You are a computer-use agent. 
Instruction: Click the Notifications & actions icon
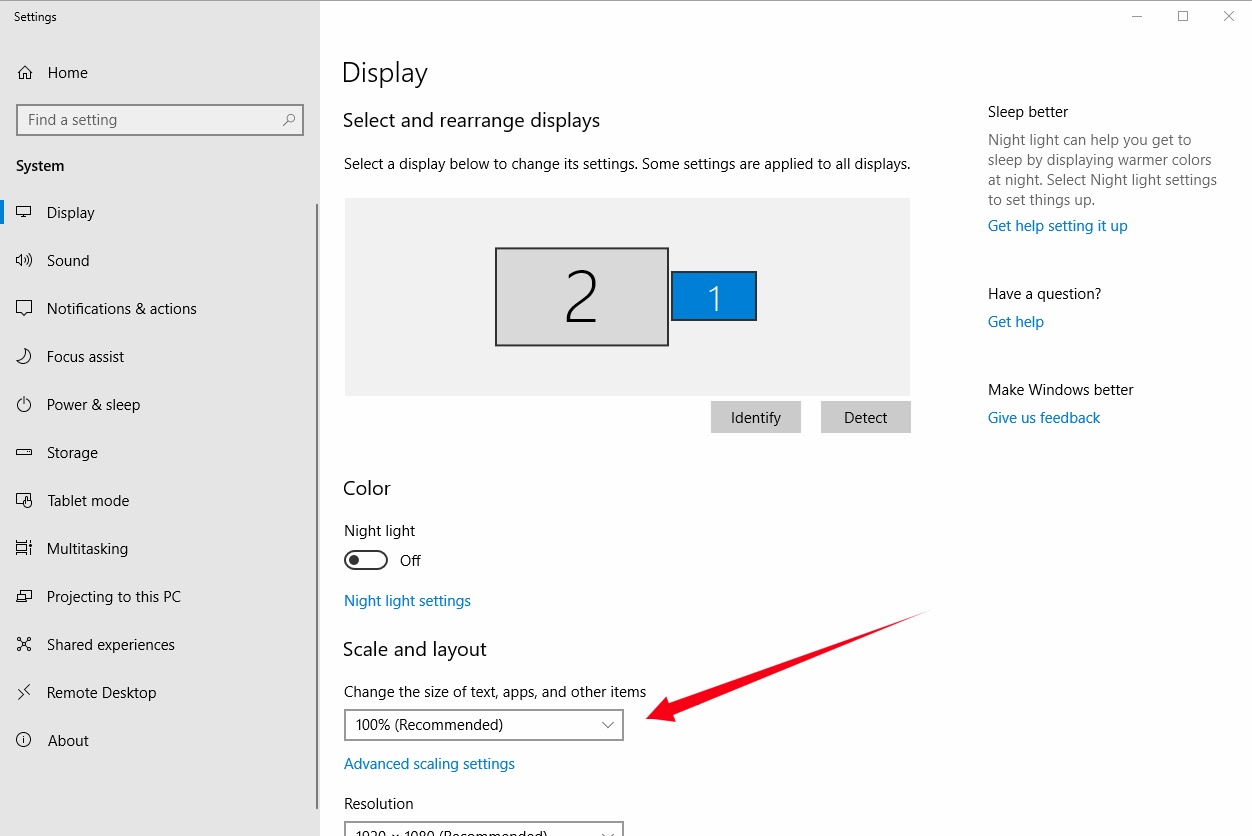25,309
